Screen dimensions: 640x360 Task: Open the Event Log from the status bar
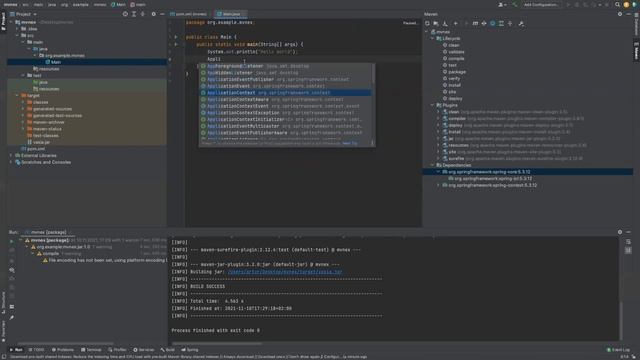(x=618, y=350)
